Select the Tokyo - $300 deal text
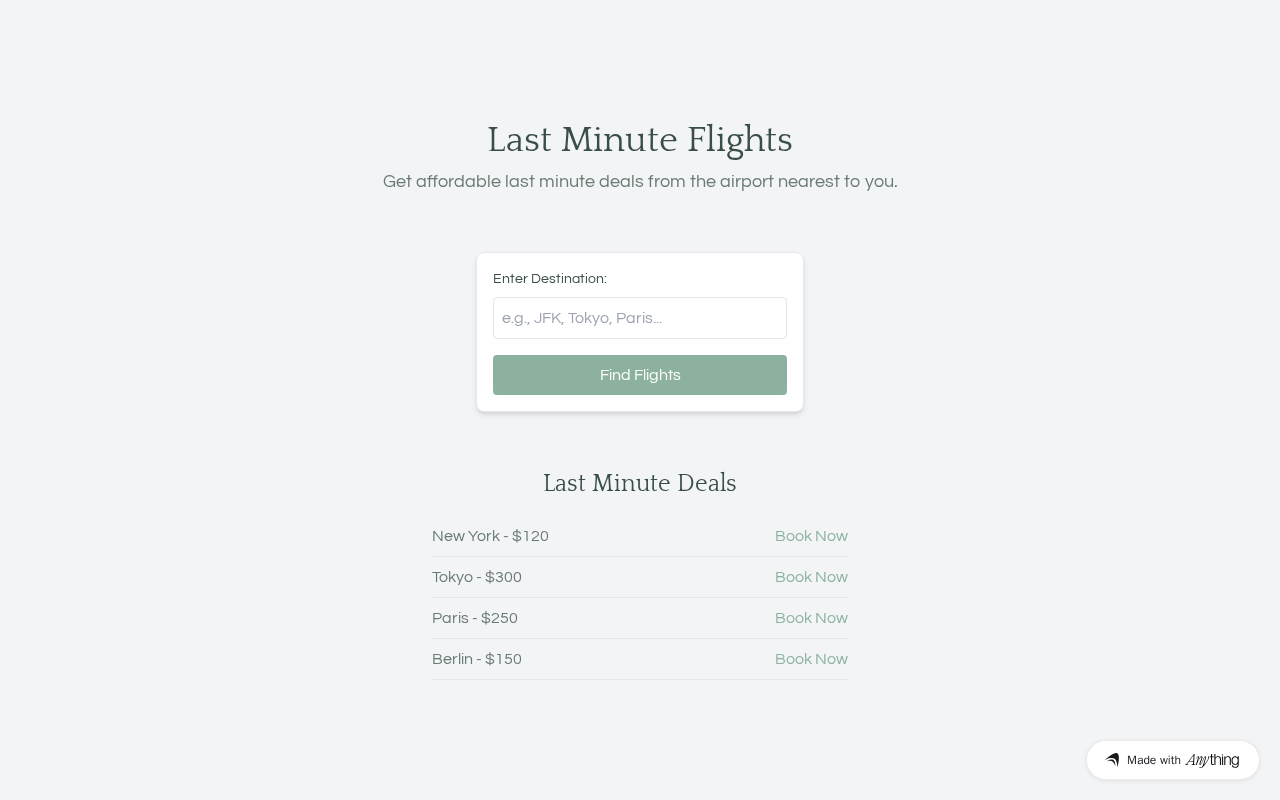The image size is (1280, 800). click(477, 577)
